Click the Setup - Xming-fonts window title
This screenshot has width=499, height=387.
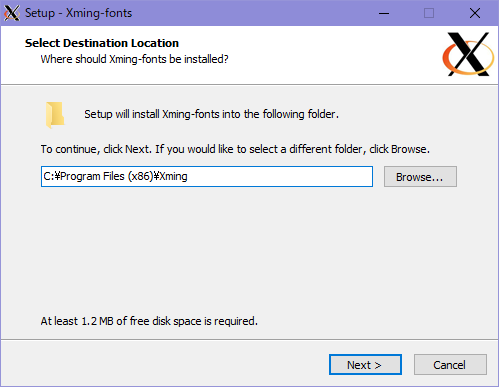[x=78, y=13]
